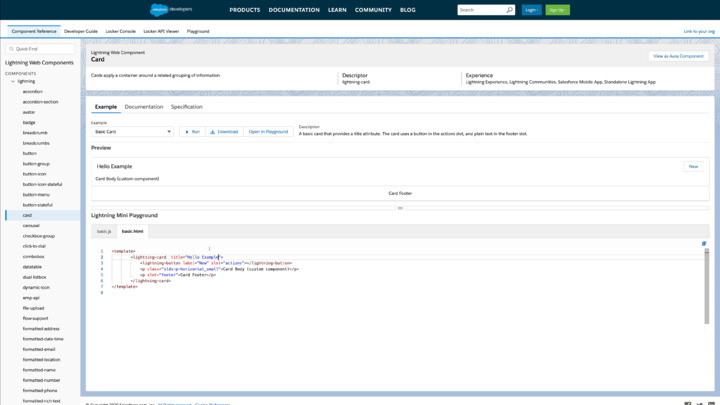Click the Sign Up button

[x=557, y=10]
